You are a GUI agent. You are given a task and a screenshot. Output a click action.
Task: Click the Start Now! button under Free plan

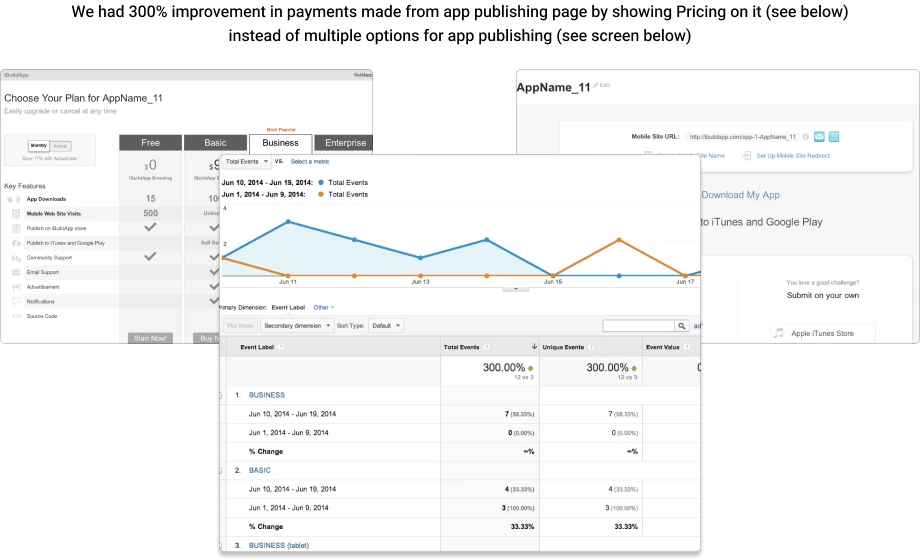point(150,338)
